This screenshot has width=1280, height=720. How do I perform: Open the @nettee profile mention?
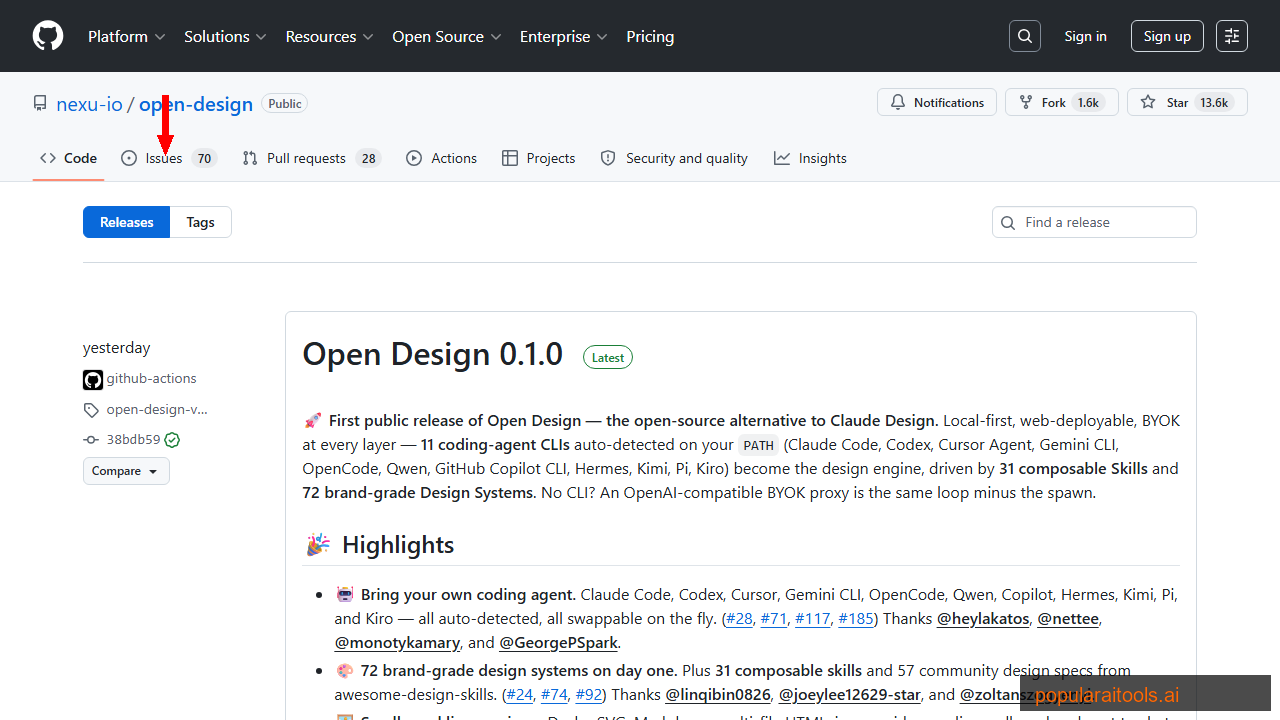[1068, 618]
